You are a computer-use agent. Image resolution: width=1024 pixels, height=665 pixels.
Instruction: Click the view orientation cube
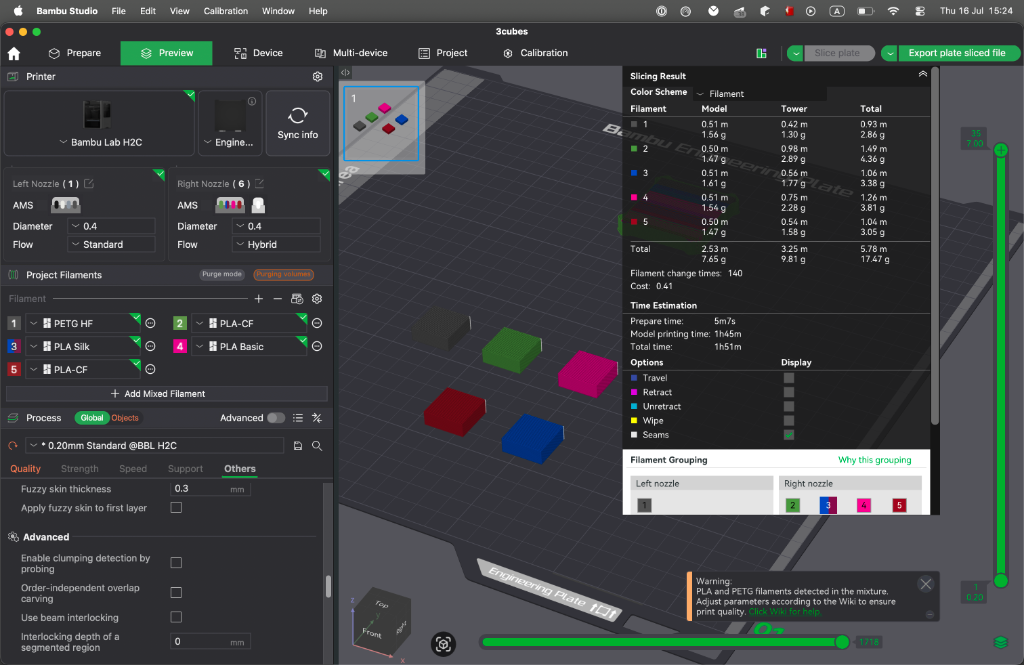coord(383,621)
